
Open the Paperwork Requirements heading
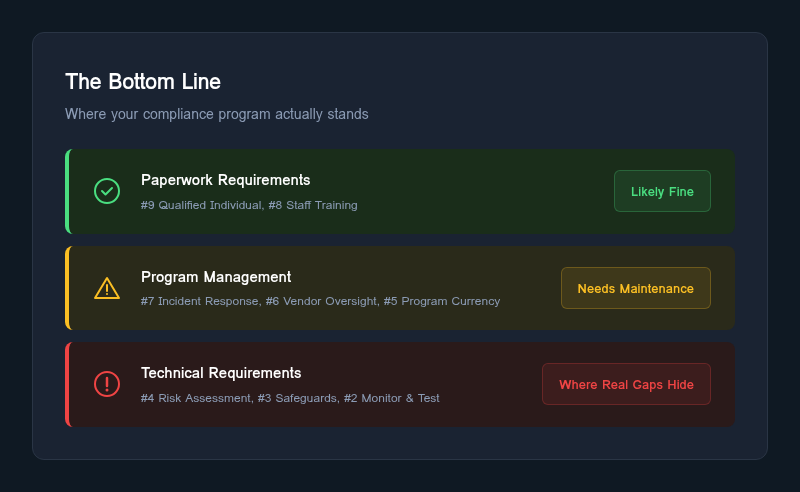[225, 180]
